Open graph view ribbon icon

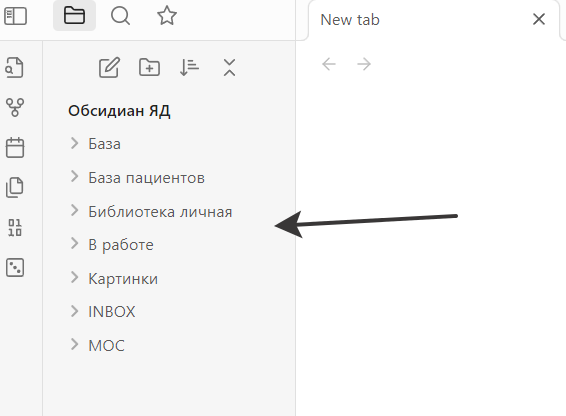[x=15, y=107]
